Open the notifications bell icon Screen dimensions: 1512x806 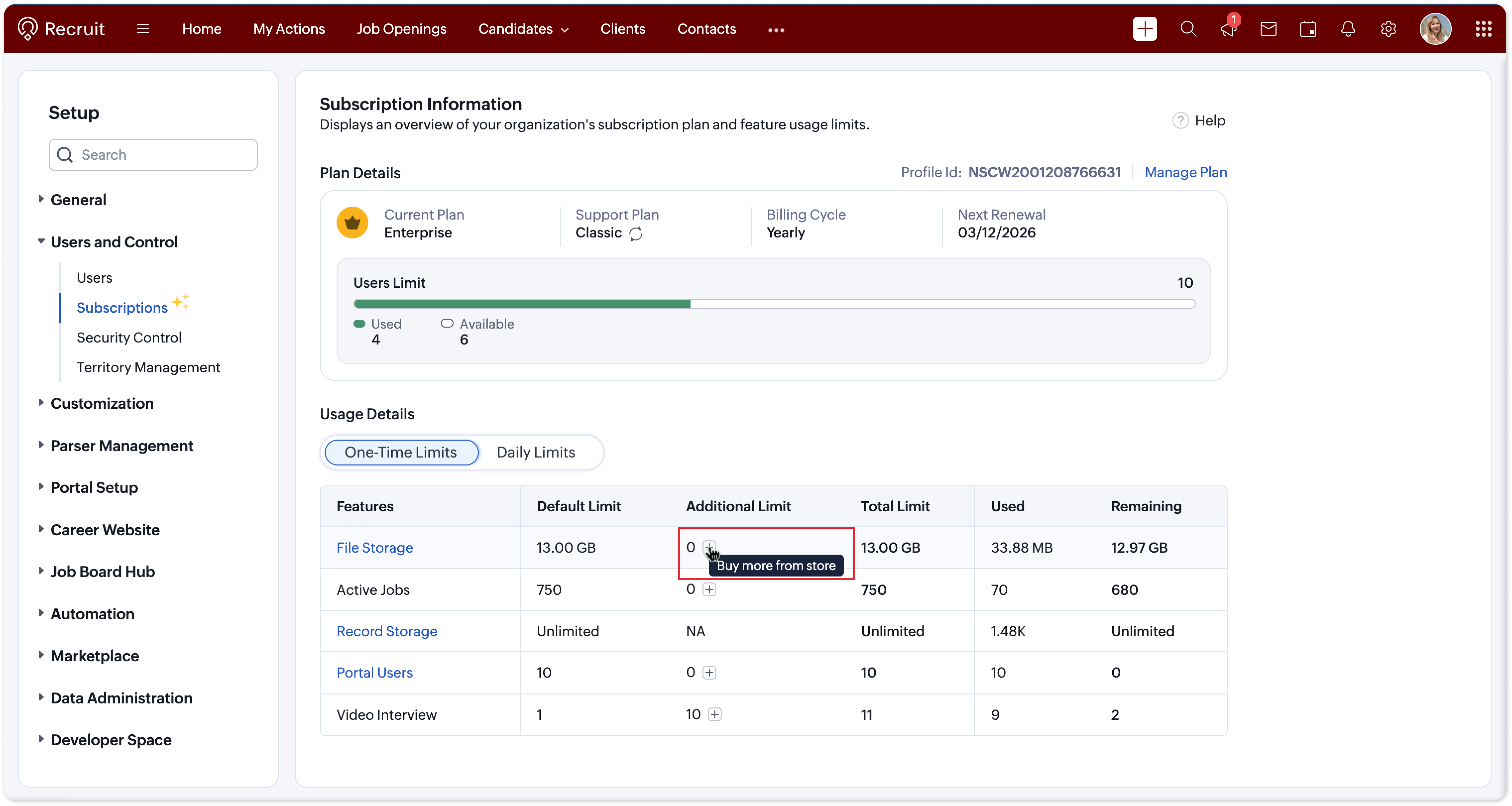point(1348,29)
